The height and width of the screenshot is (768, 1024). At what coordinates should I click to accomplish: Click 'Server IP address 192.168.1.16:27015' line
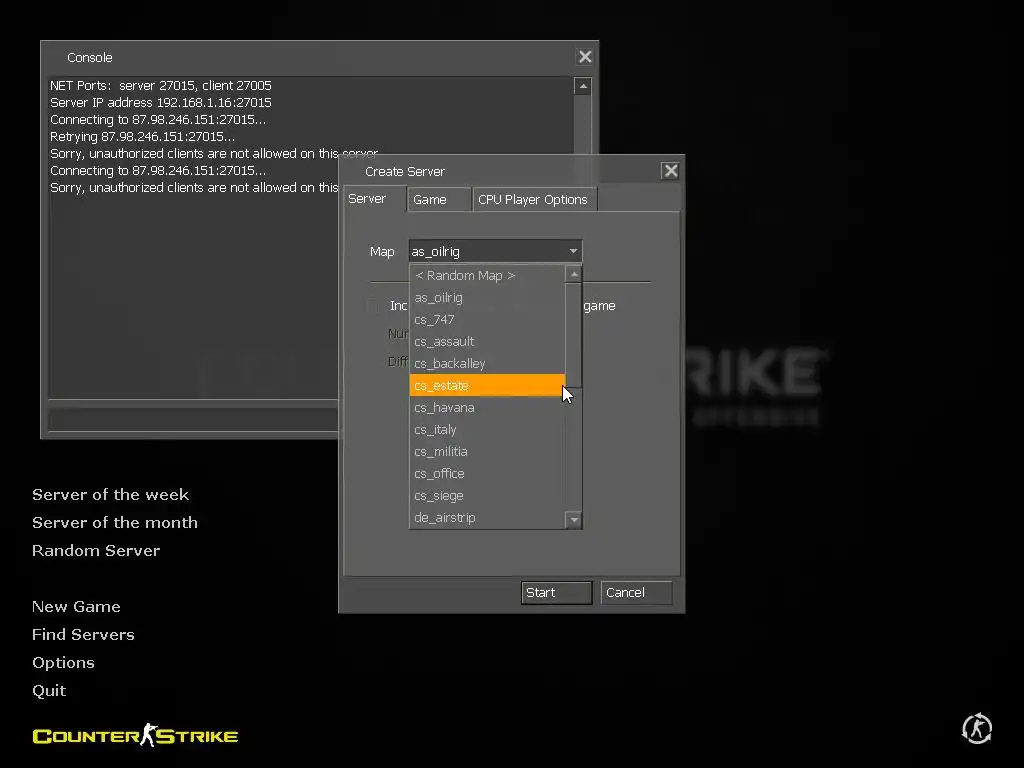(x=161, y=103)
